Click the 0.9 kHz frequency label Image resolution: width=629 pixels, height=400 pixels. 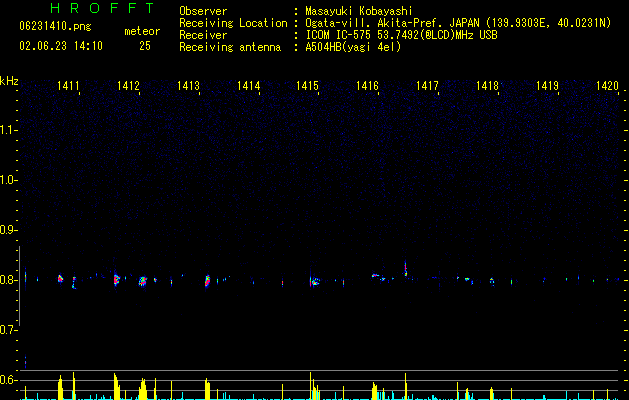point(8,230)
